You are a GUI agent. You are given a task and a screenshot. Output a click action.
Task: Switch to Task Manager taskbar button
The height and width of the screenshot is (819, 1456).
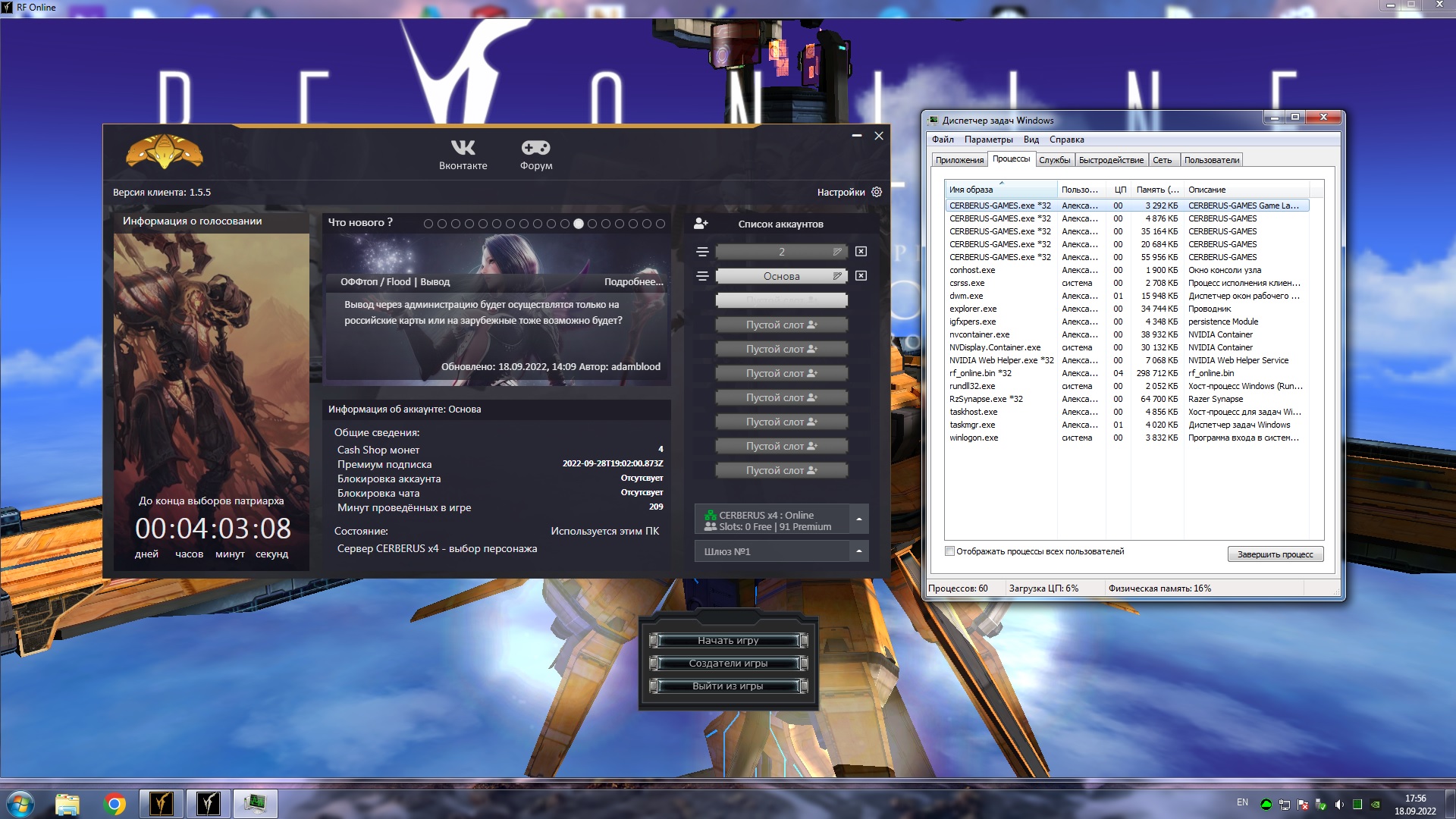click(255, 804)
